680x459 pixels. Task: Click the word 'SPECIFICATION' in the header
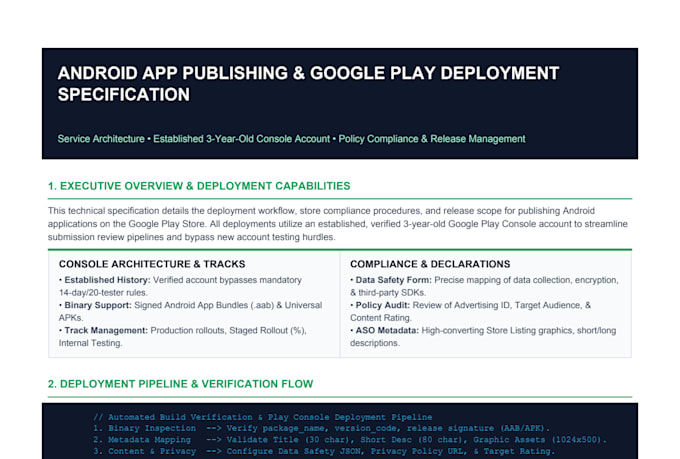coord(124,95)
